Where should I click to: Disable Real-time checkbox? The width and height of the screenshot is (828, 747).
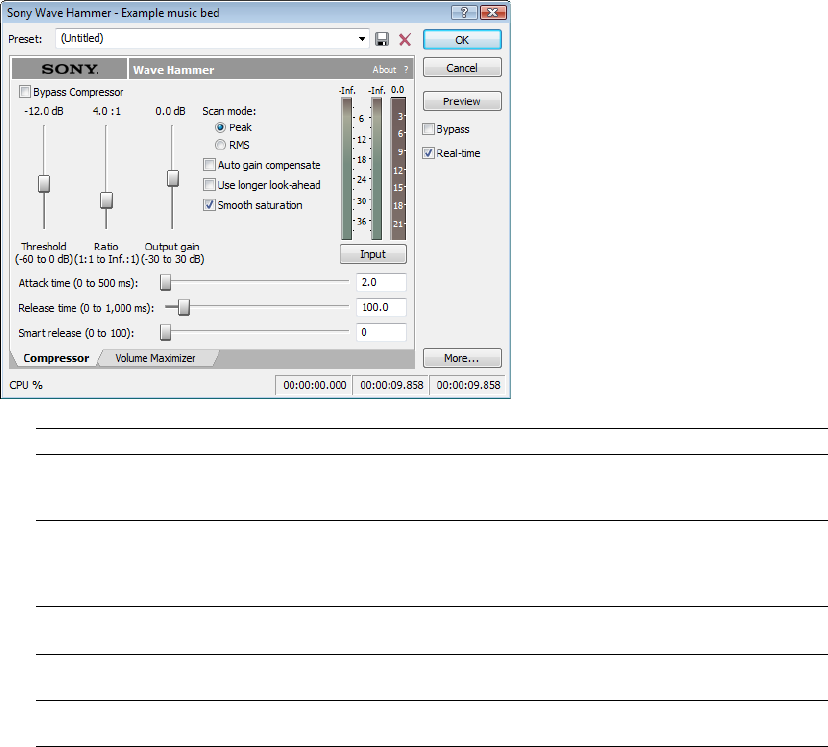(428, 153)
